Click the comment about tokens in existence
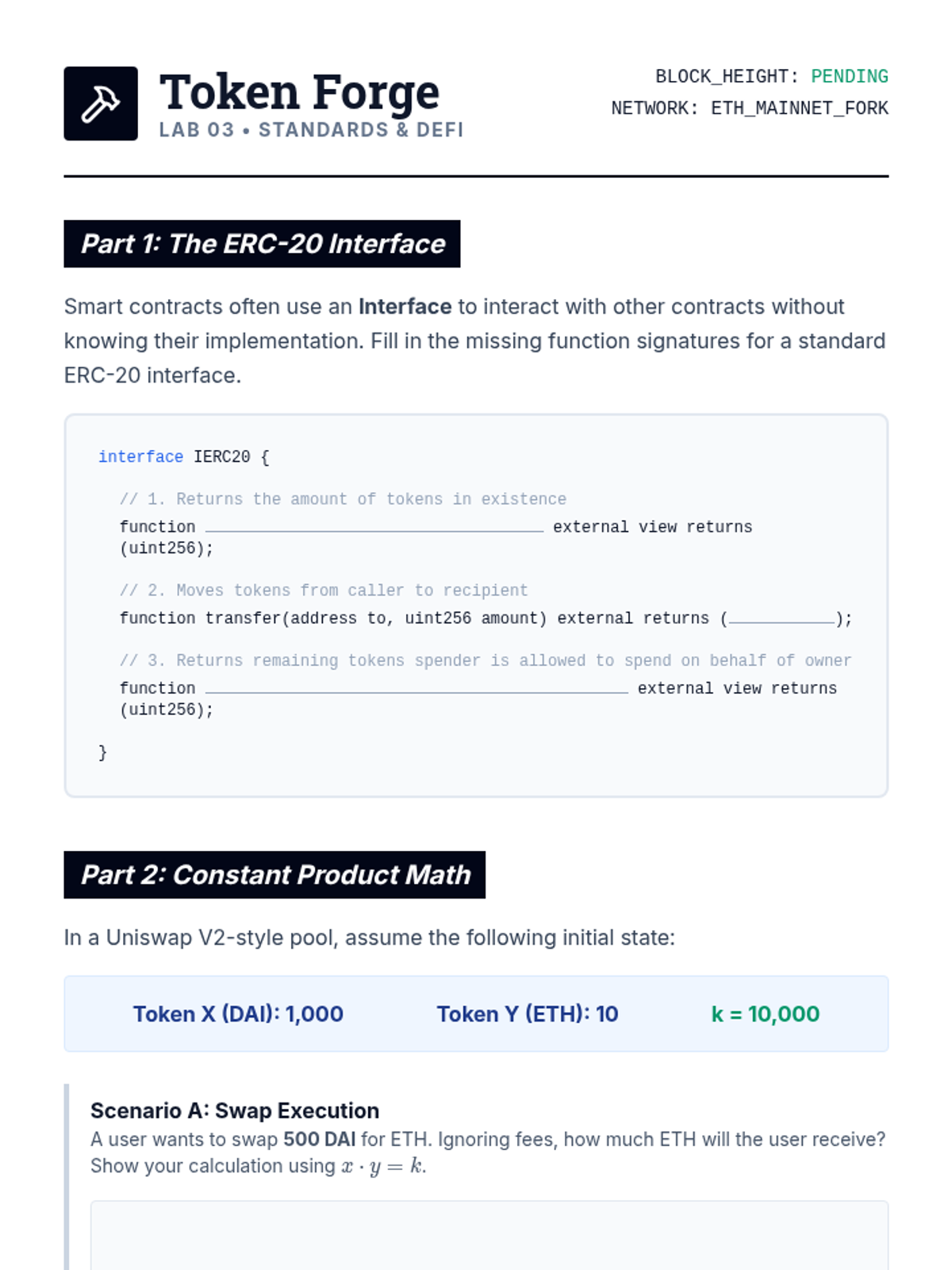The image size is (952, 1270). tap(343, 499)
